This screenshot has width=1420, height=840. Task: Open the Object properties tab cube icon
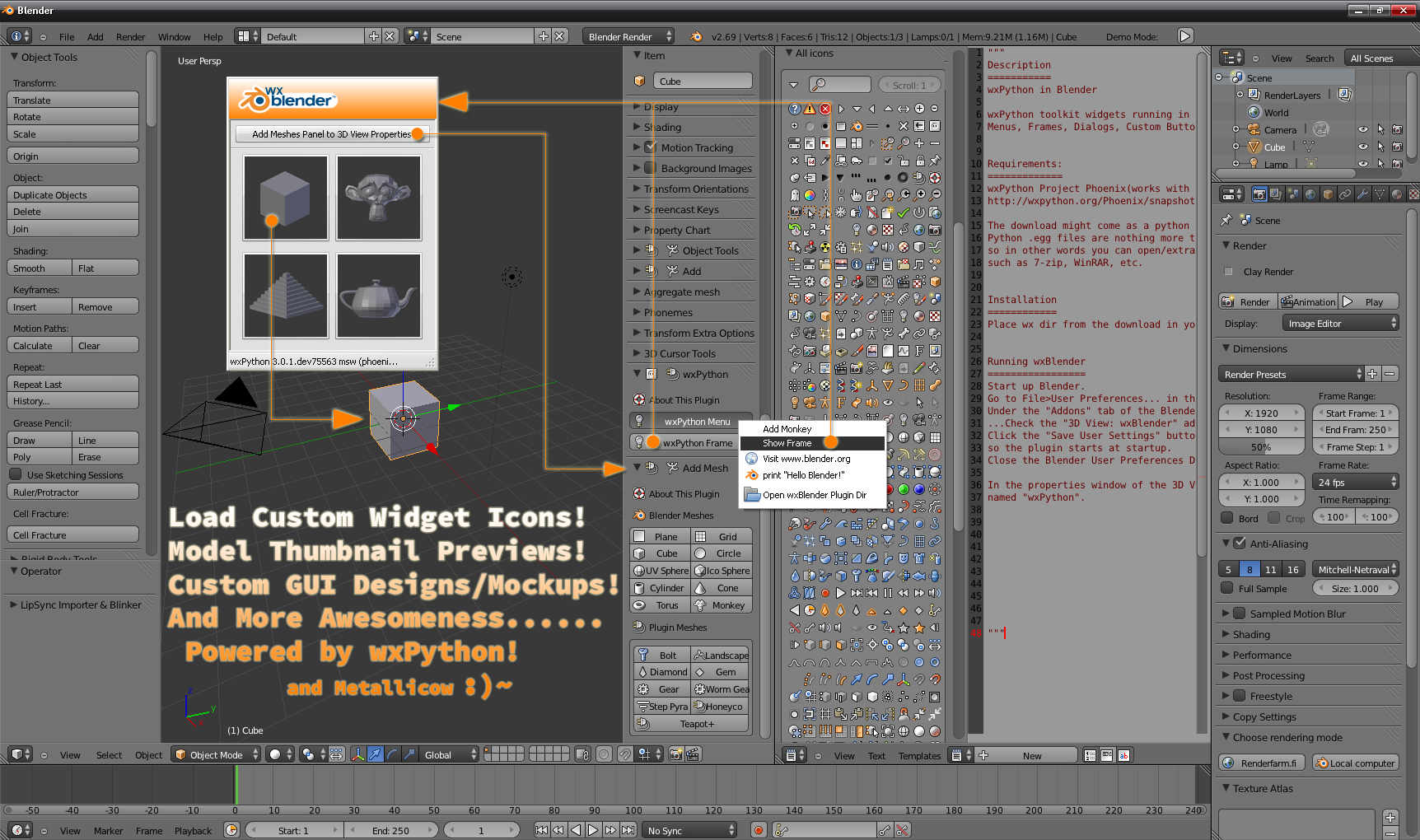click(1327, 194)
